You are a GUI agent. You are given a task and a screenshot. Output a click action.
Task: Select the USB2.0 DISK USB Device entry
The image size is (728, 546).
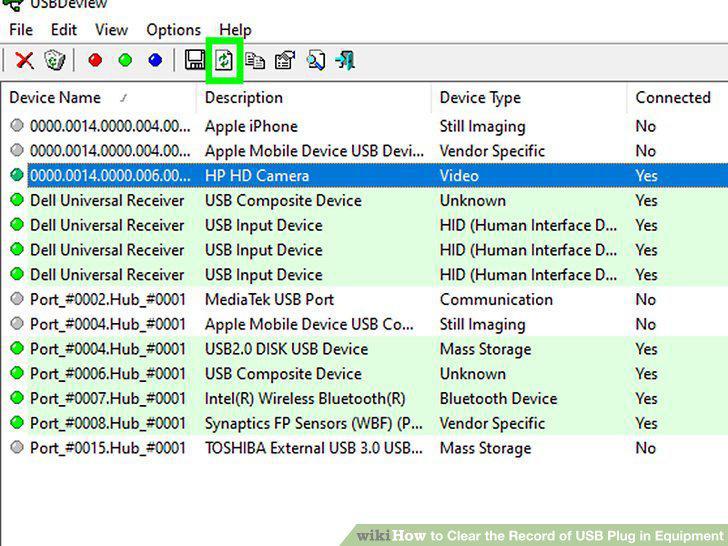(286, 349)
